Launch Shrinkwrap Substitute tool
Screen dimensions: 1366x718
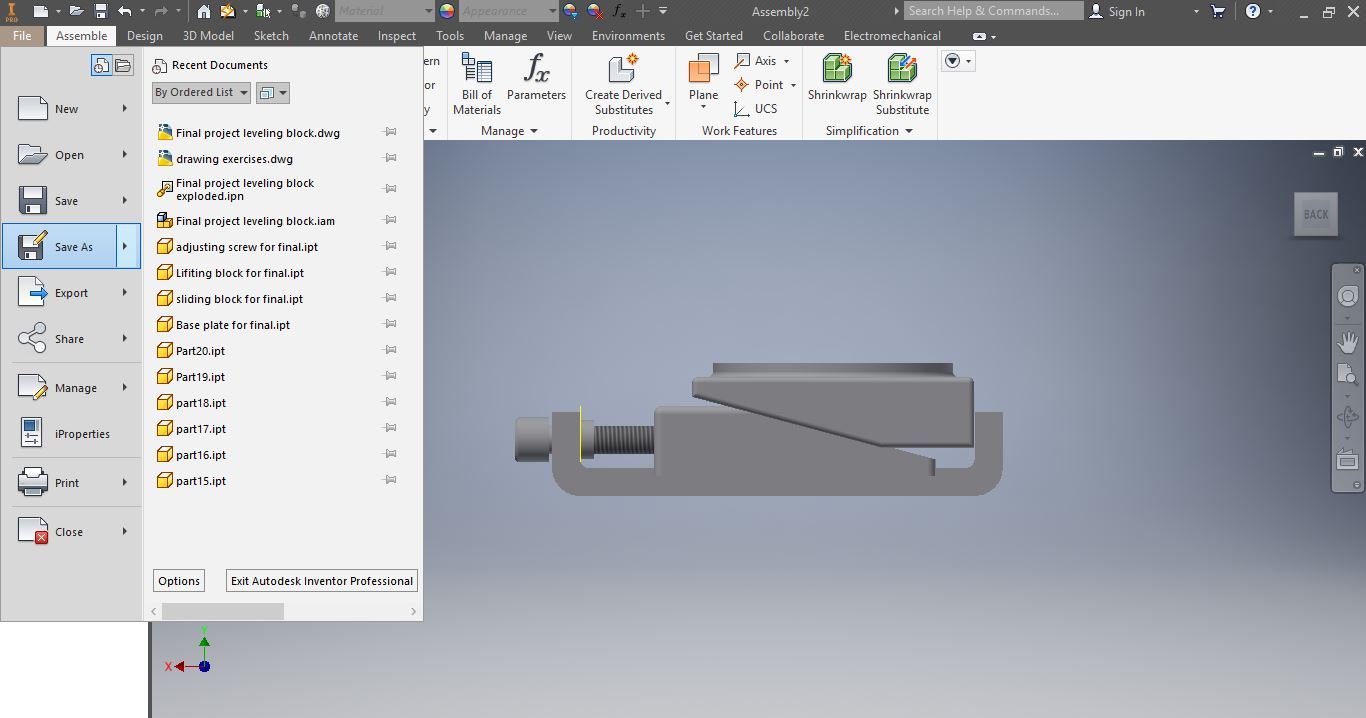(902, 84)
